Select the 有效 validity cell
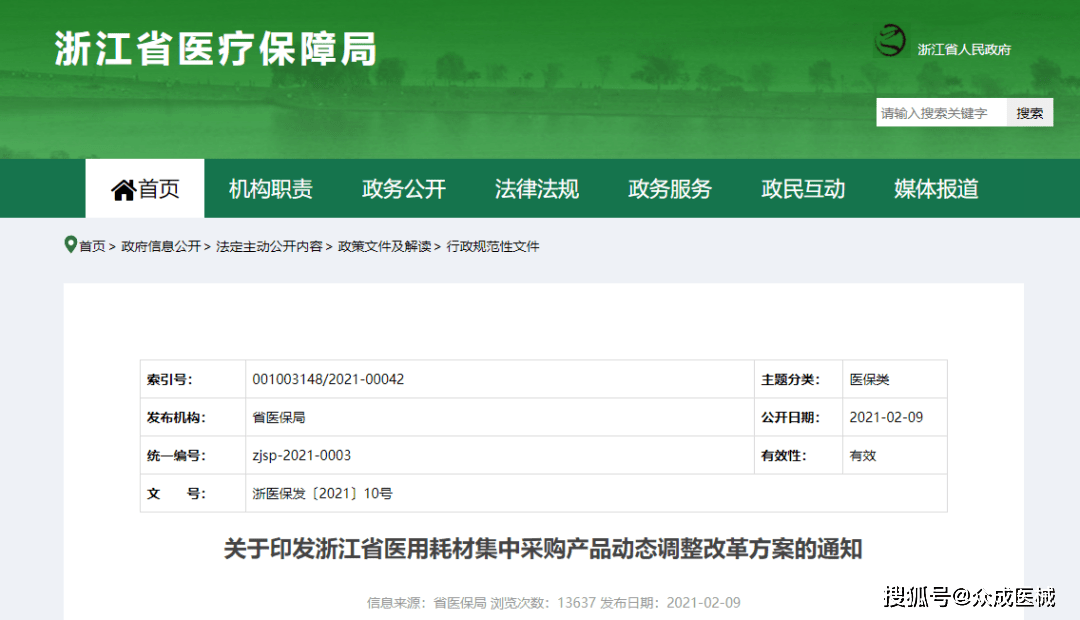Screen dimensions: 1080x620 [895, 455]
